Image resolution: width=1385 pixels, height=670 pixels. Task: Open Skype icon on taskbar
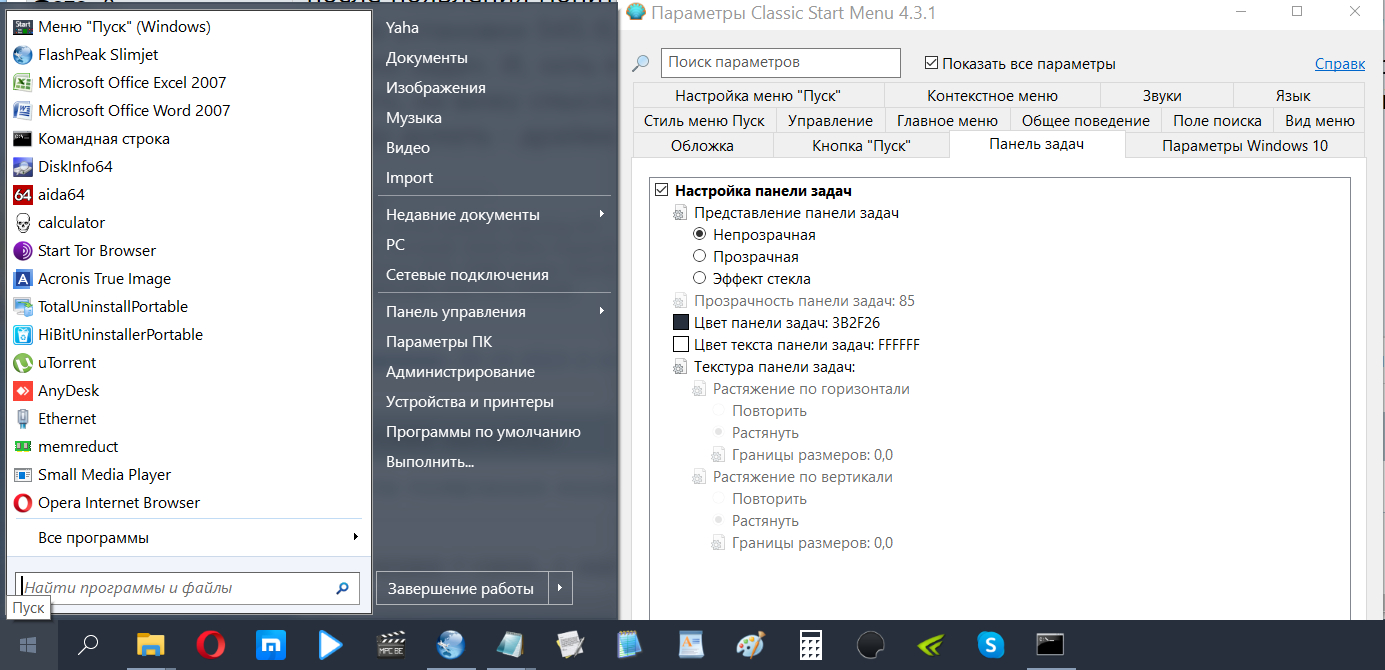[990, 645]
